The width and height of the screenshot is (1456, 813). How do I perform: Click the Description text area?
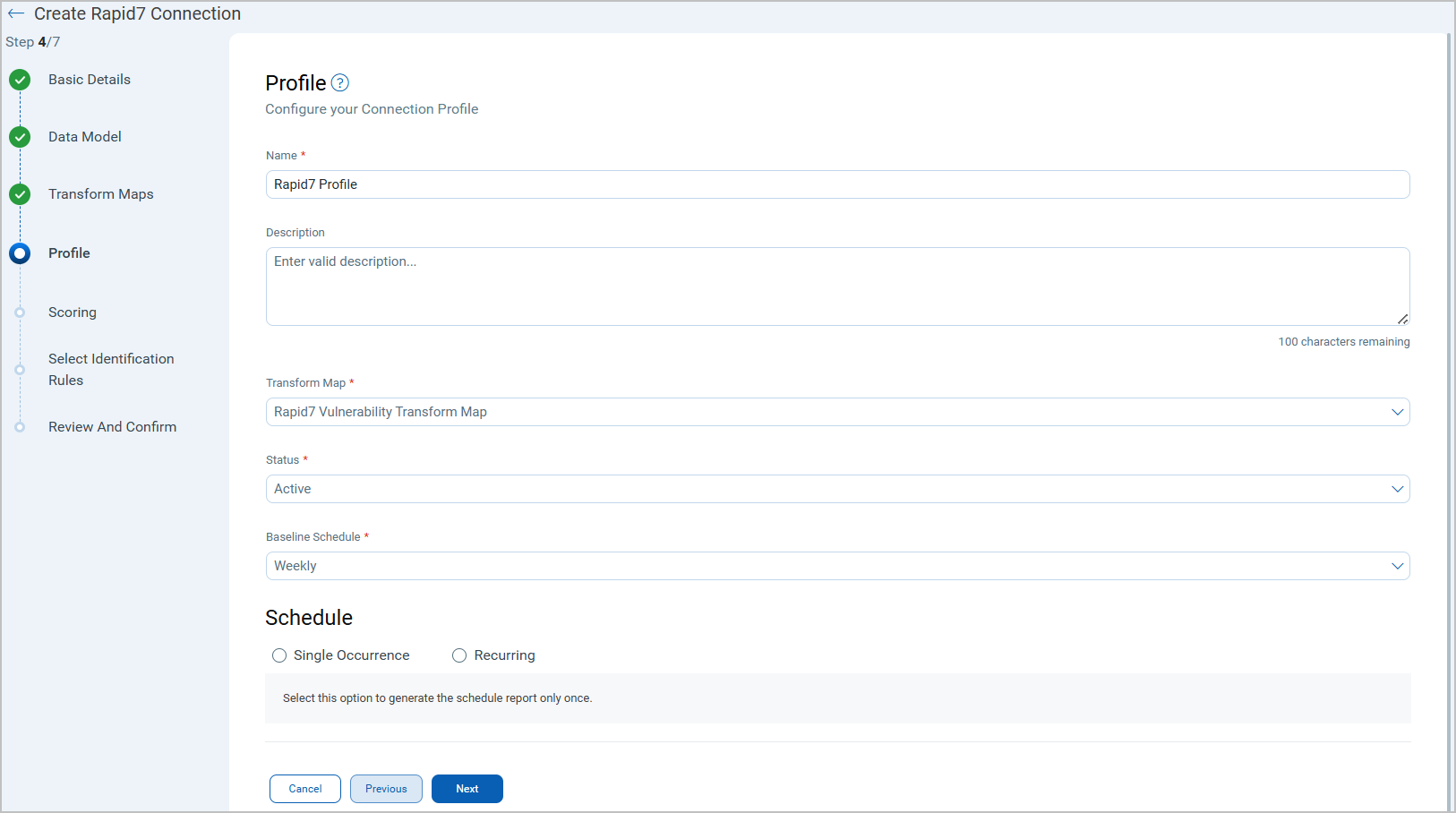tap(838, 287)
